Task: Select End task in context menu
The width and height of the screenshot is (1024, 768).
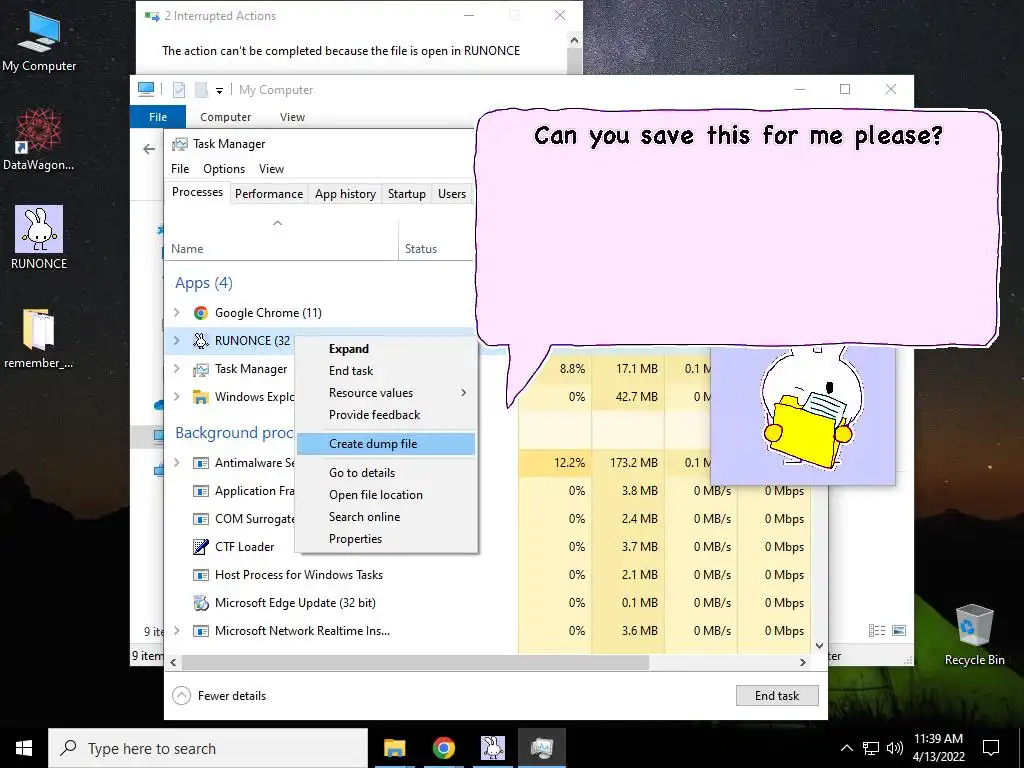Action: (x=387, y=371)
